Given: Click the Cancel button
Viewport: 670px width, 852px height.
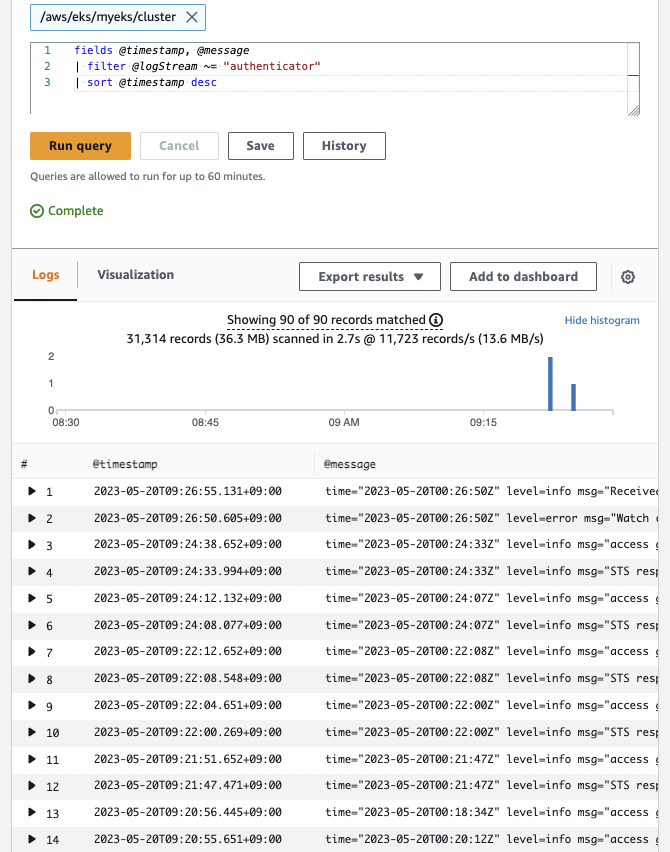Looking at the screenshot, I should [x=179, y=146].
